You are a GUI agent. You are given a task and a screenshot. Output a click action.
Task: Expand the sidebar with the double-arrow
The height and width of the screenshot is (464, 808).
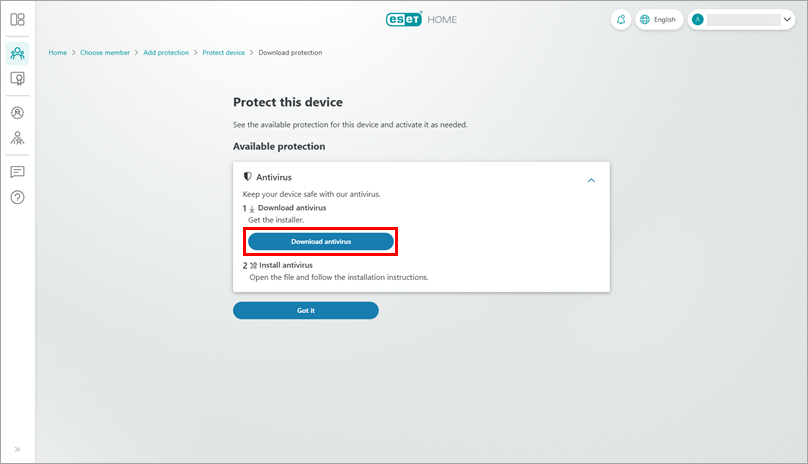[17, 449]
